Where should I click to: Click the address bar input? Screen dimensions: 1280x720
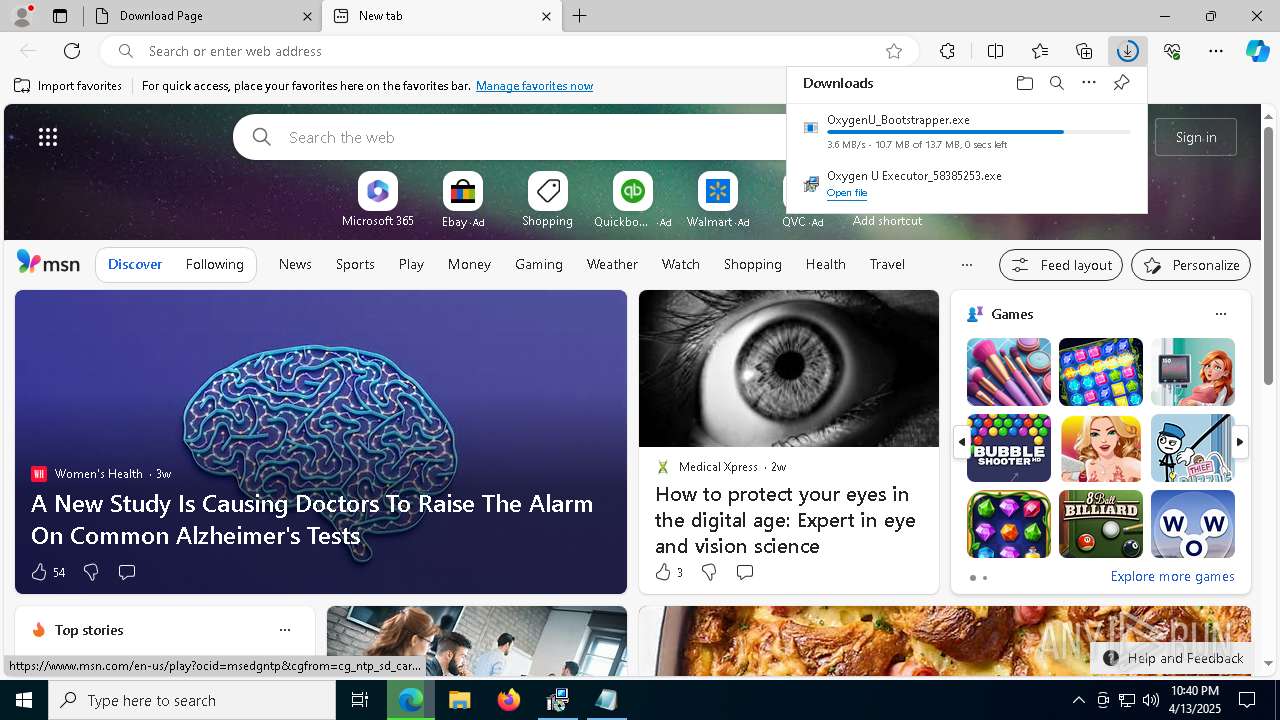pyautogui.click(x=510, y=51)
